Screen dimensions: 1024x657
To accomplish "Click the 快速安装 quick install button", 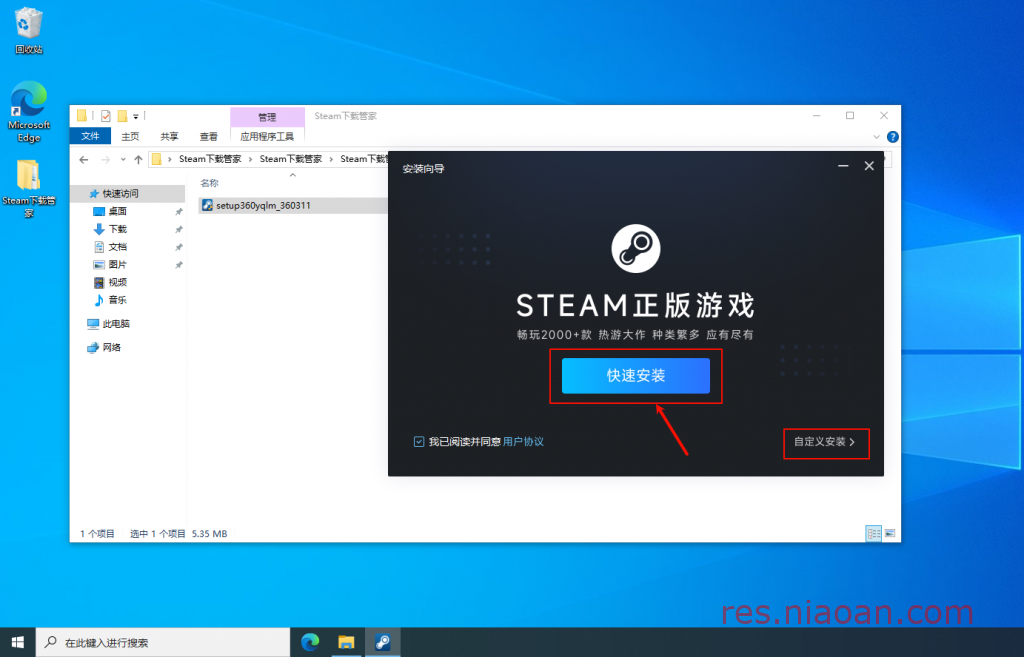I will [635, 376].
